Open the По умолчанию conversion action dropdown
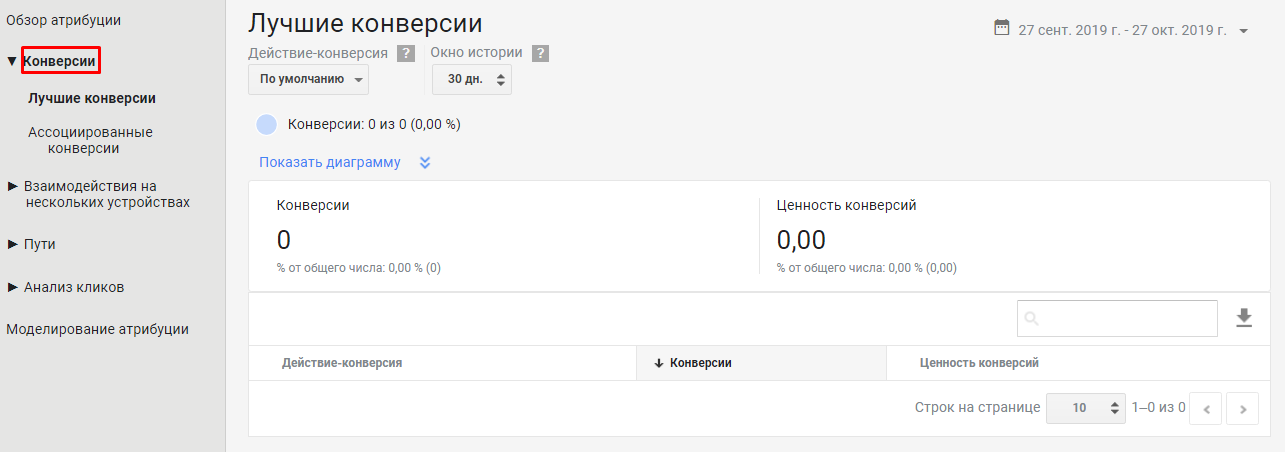This screenshot has width=1285, height=452. [308, 79]
